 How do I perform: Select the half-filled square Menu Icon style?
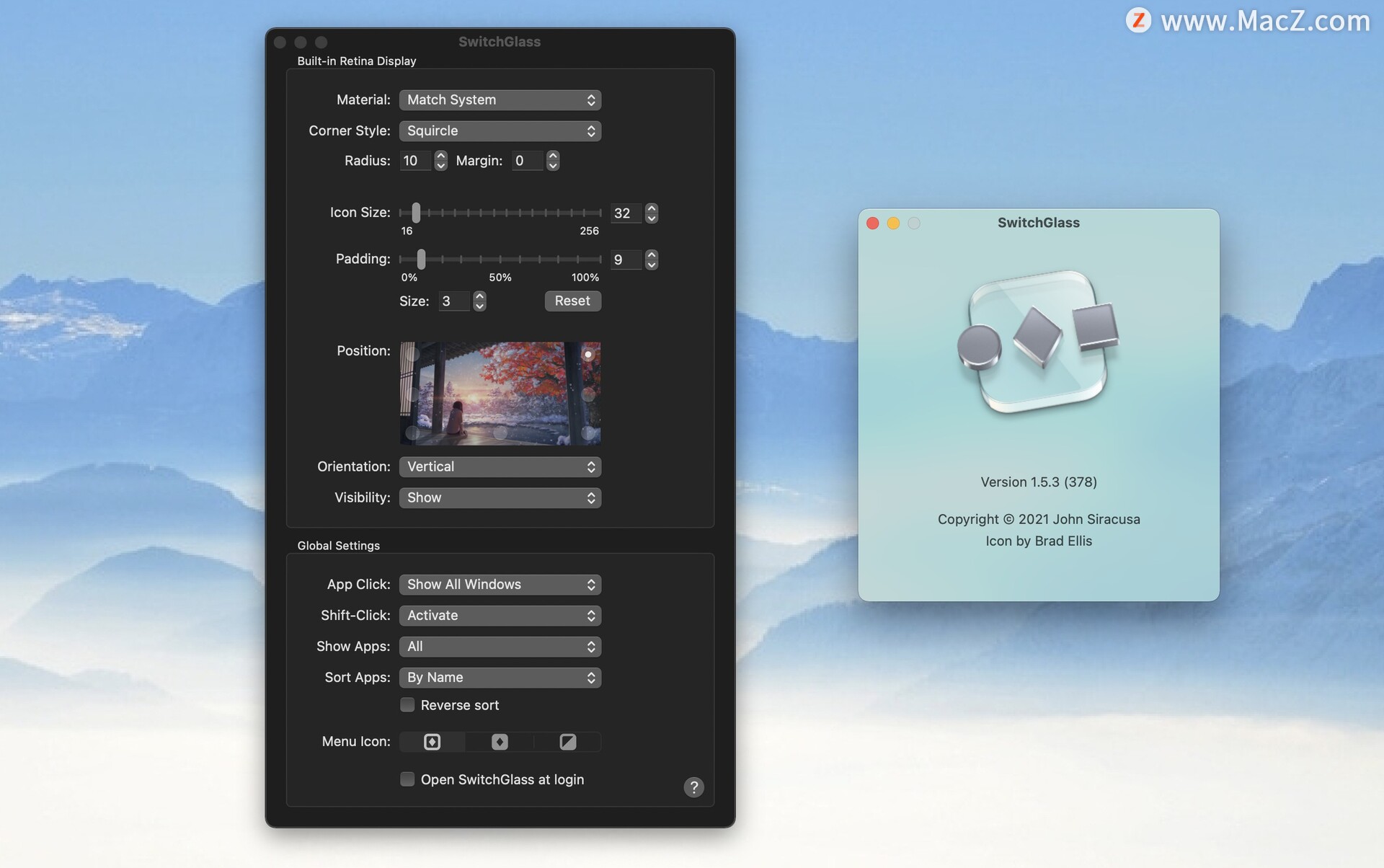tap(567, 741)
